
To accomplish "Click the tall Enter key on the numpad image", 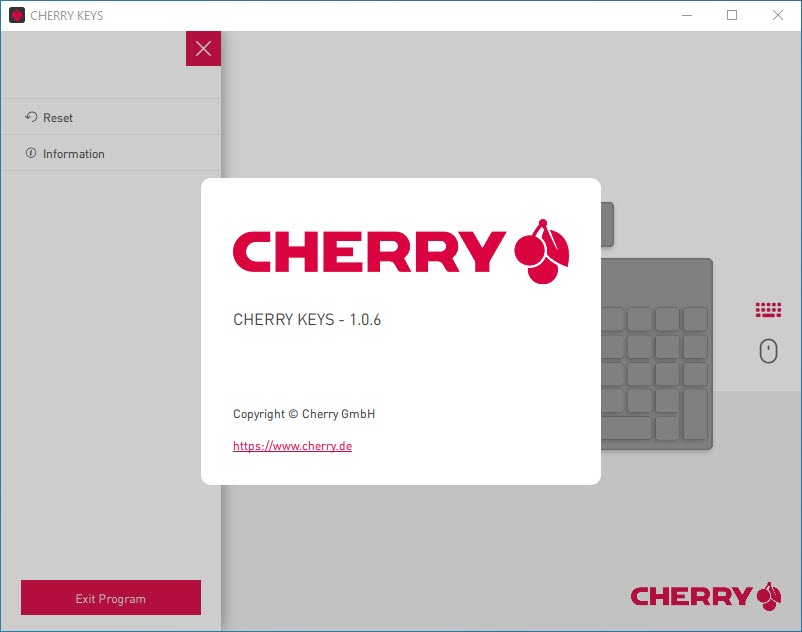I will click(x=696, y=414).
